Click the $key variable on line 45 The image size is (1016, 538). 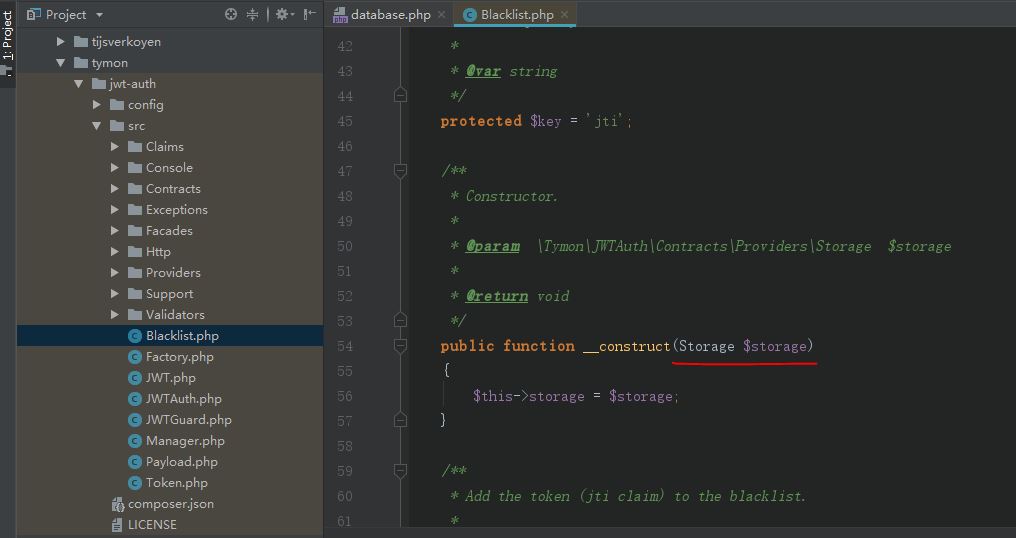[546, 121]
